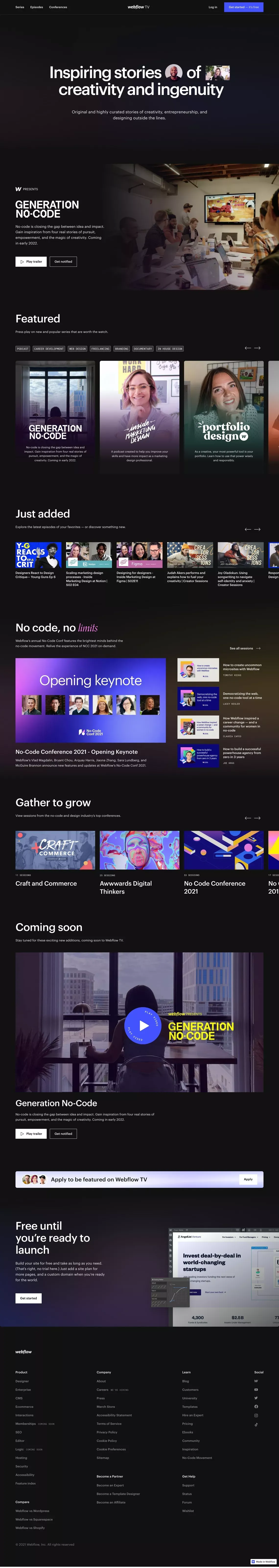This screenshot has width=279, height=1568.
Task: Click Get notified in the hero section
Action: 63,261
